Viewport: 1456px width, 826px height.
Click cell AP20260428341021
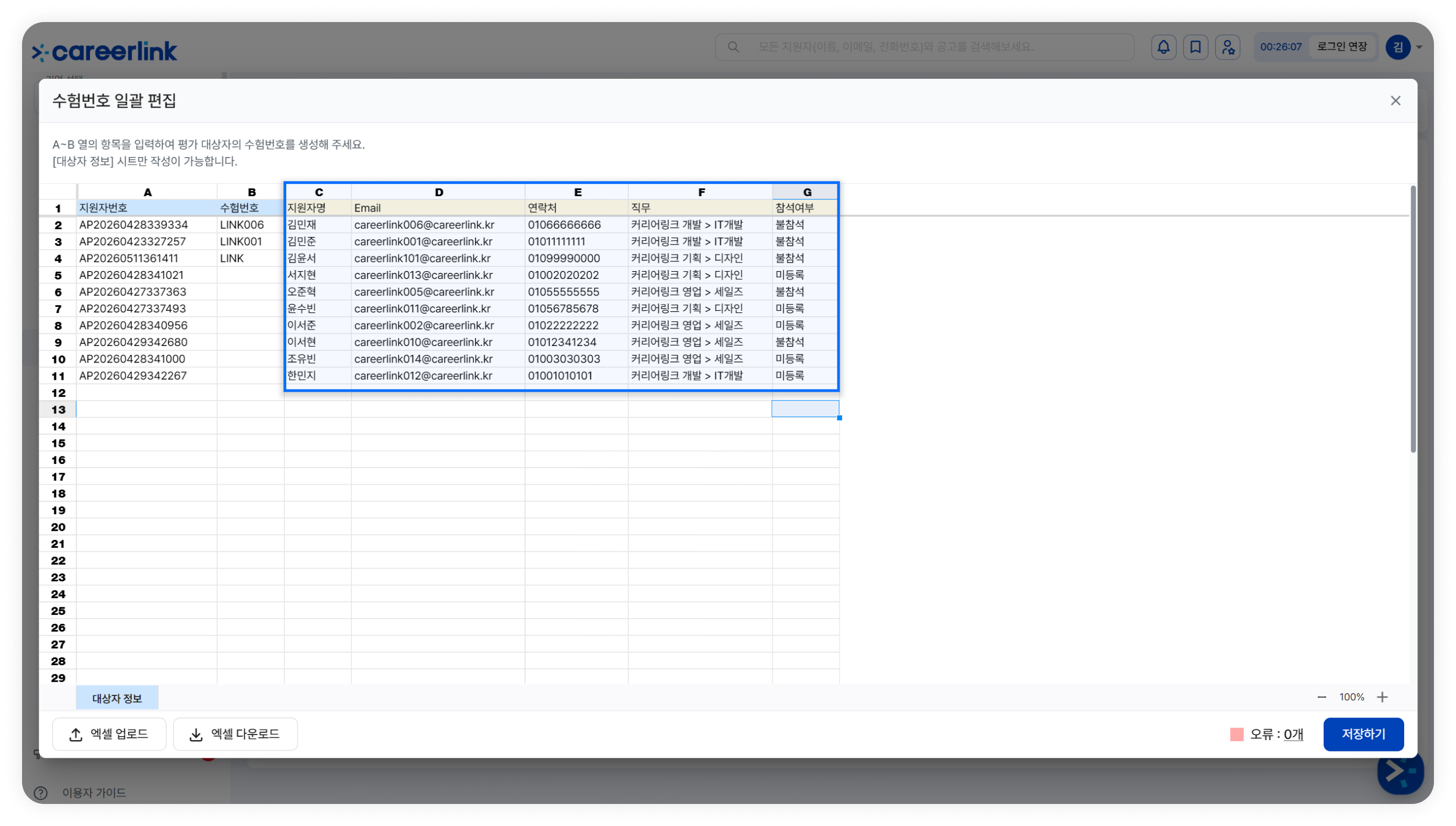[x=147, y=275]
